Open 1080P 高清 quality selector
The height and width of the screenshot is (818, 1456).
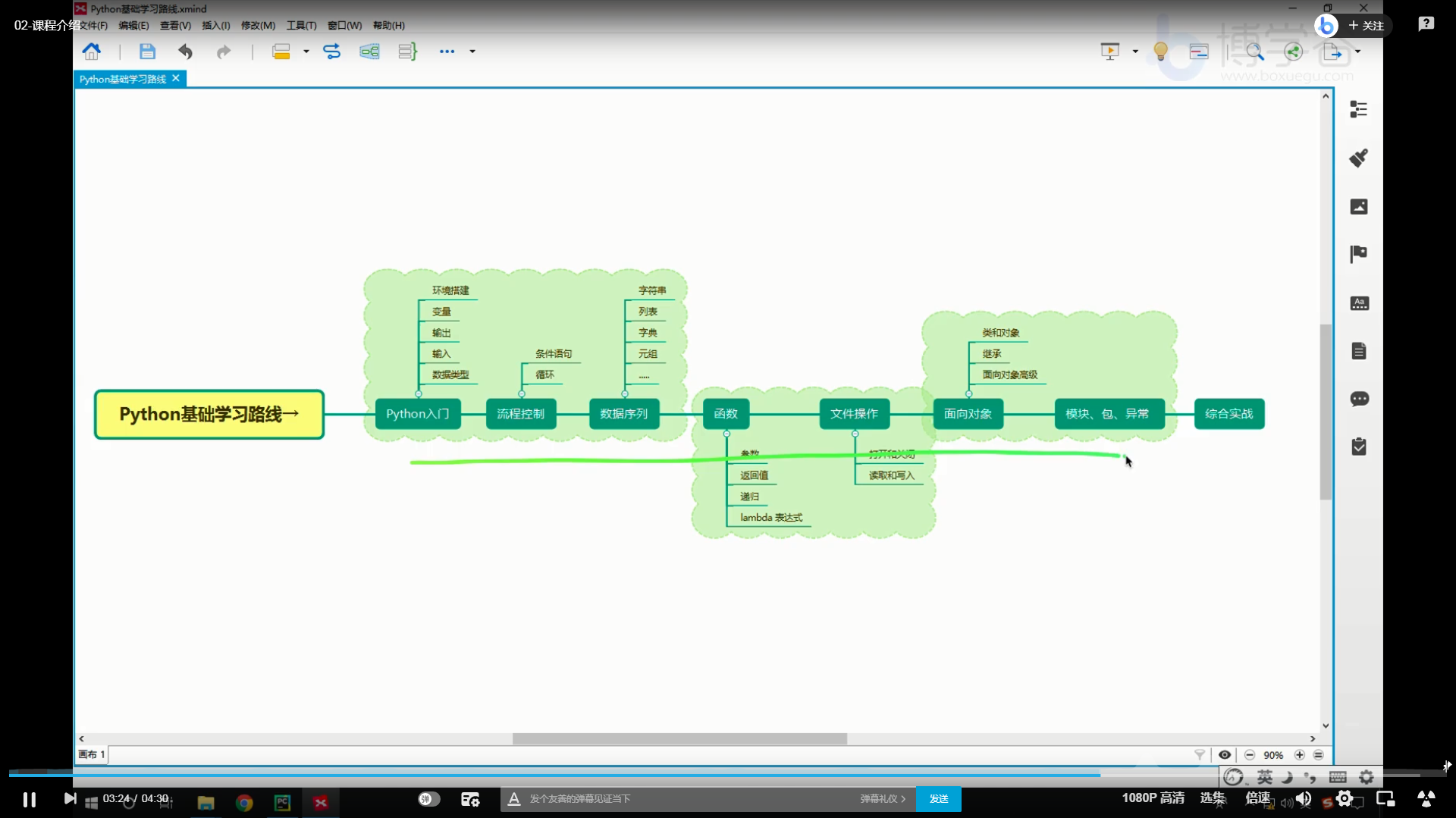pyautogui.click(x=1153, y=798)
